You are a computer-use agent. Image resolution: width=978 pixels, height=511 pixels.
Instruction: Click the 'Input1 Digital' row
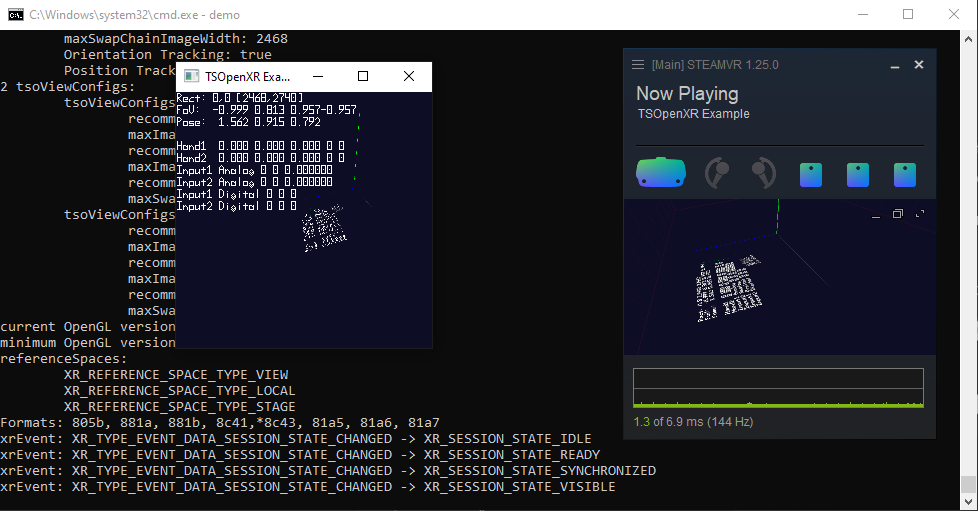[x=237, y=195]
